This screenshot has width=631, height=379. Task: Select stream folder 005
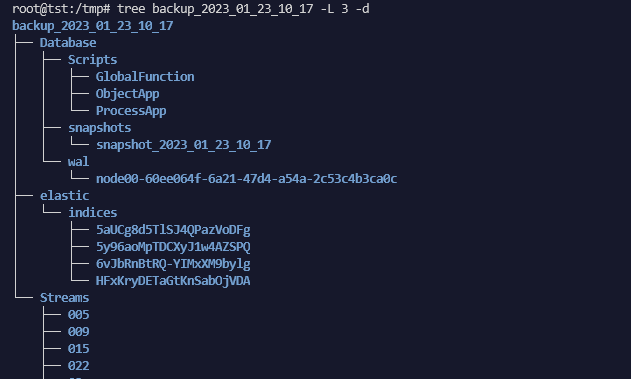coord(78,315)
